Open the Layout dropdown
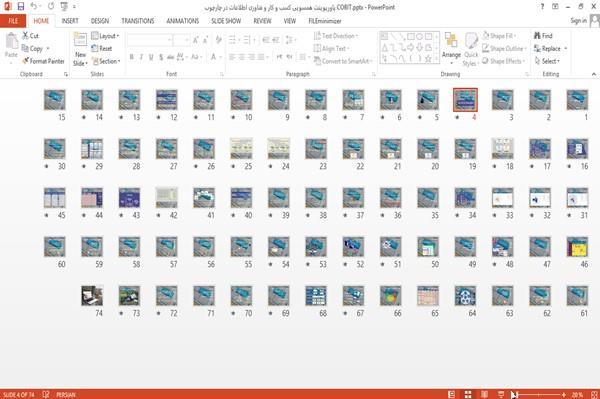Screen dimensions: 600x399 105,36
